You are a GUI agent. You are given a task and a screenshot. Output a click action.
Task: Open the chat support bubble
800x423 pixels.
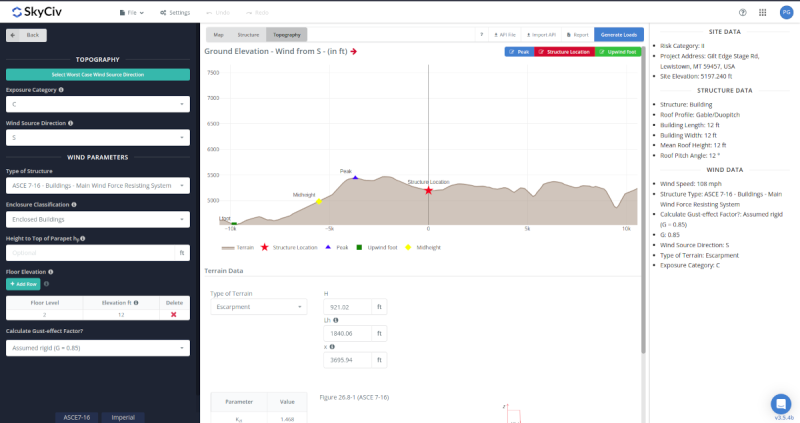[x=781, y=403]
